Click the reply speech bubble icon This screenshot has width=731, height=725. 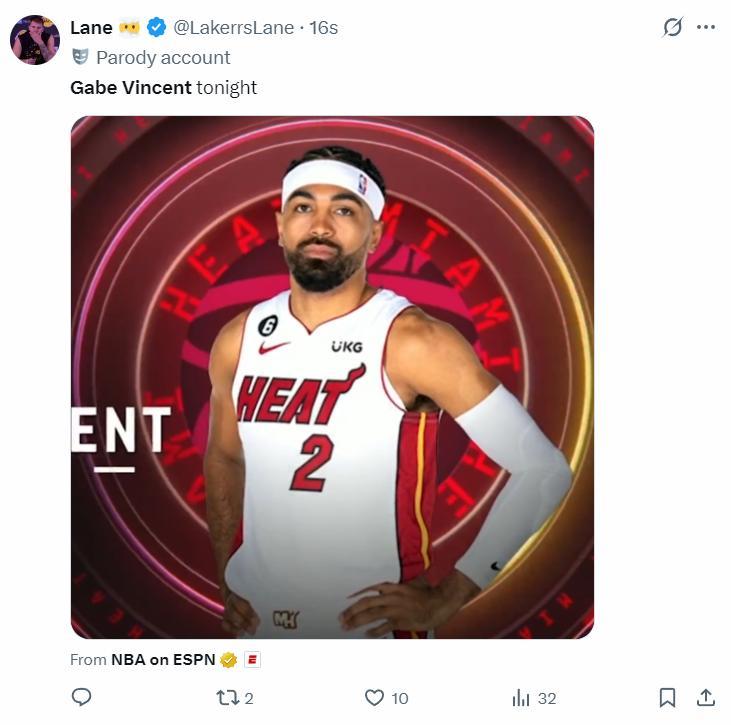pyautogui.click(x=82, y=697)
